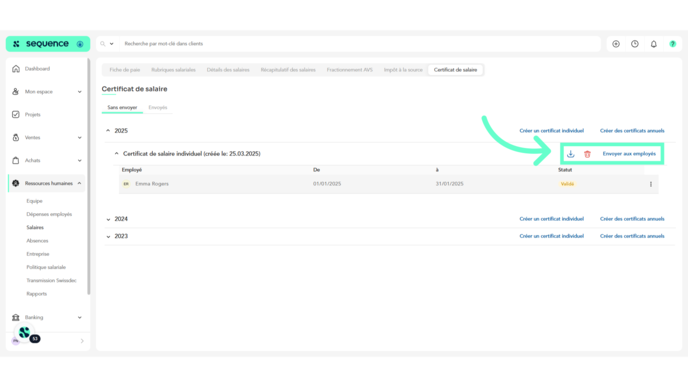Open the green help question icon
This screenshot has height=387, width=688.
pyautogui.click(x=673, y=44)
